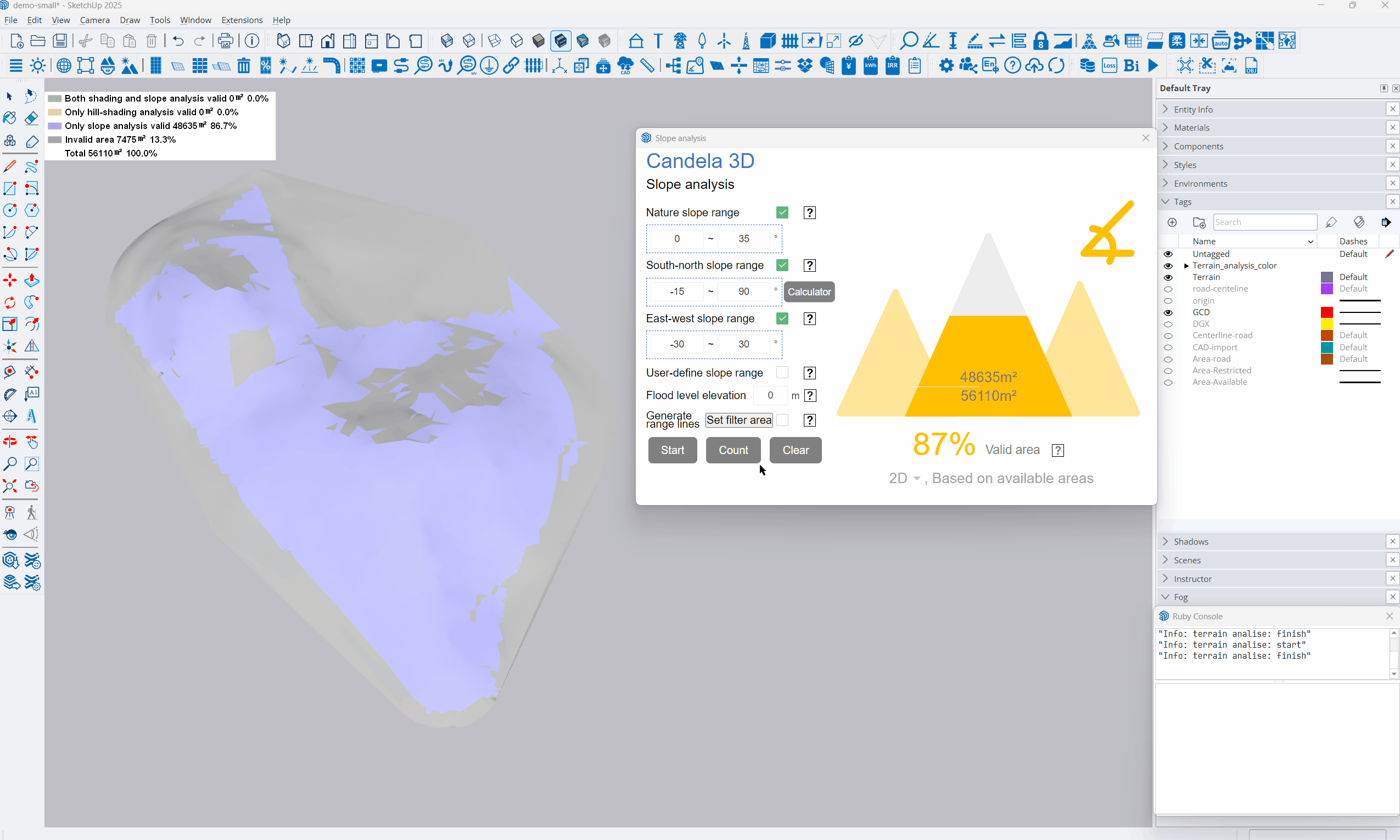The image size is (1400, 840).
Task: Hide the Terrain tag
Action: click(x=1168, y=277)
